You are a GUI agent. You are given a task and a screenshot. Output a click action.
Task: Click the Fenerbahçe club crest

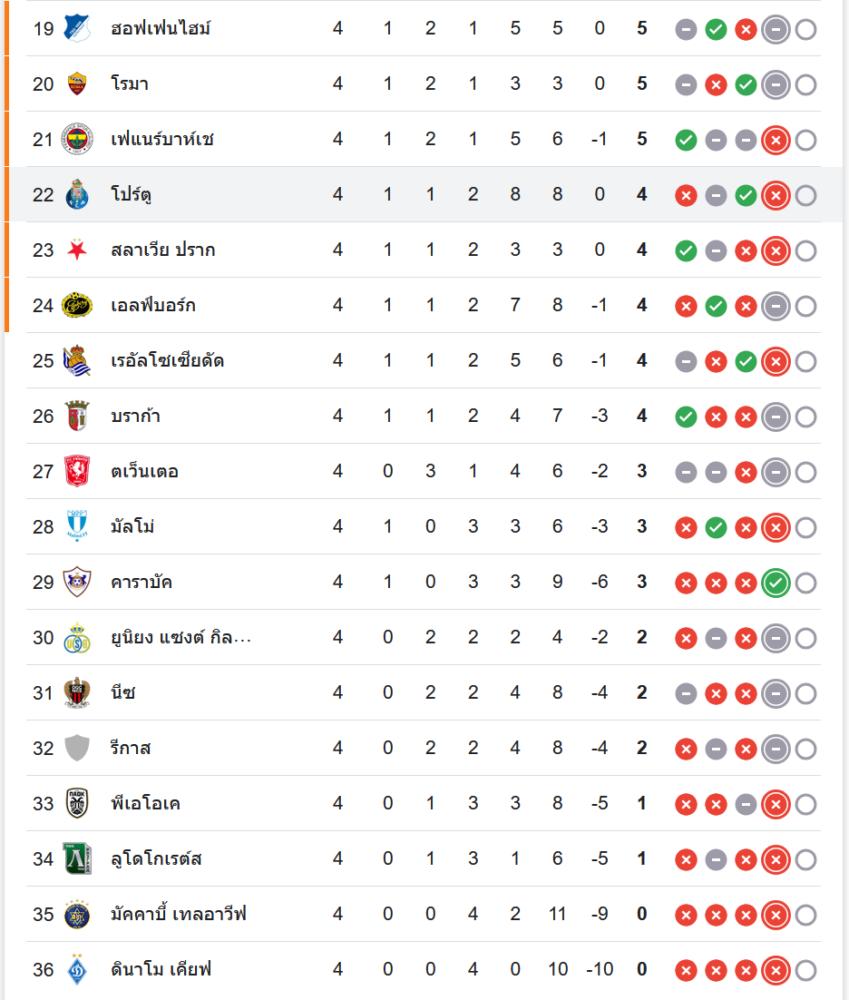tap(76, 139)
